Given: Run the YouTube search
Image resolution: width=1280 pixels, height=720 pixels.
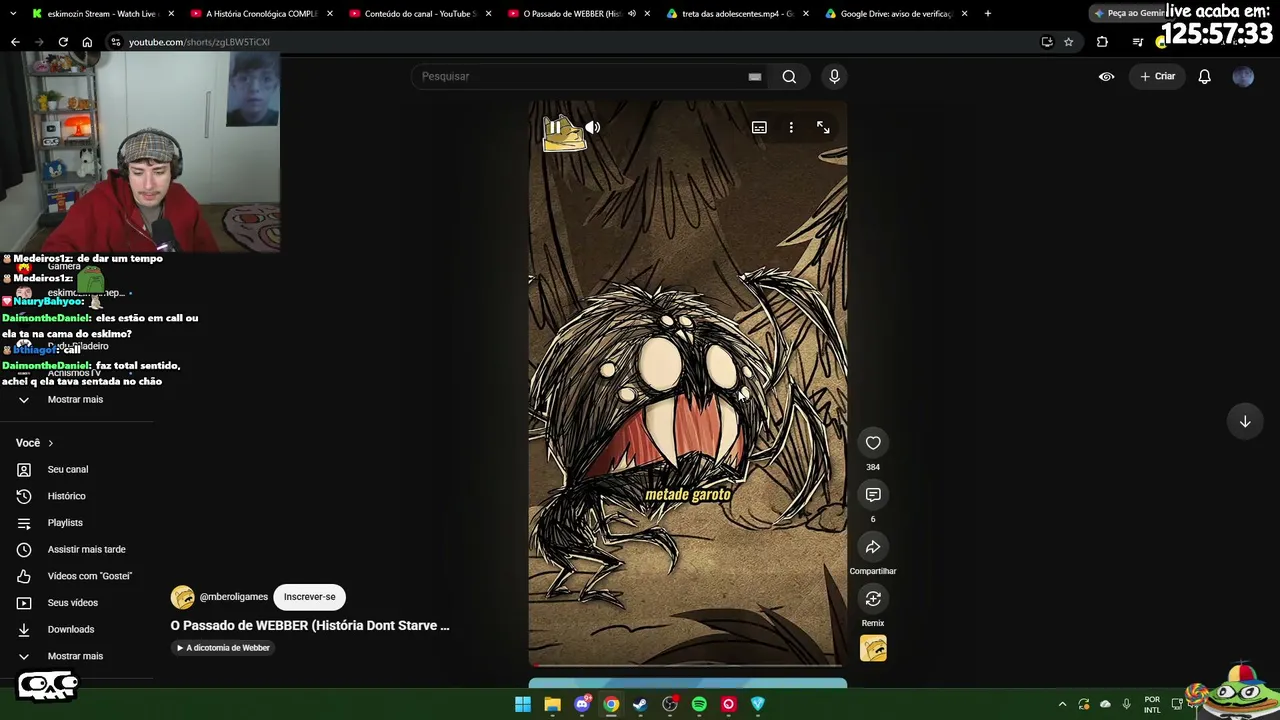Looking at the screenshot, I should (789, 76).
